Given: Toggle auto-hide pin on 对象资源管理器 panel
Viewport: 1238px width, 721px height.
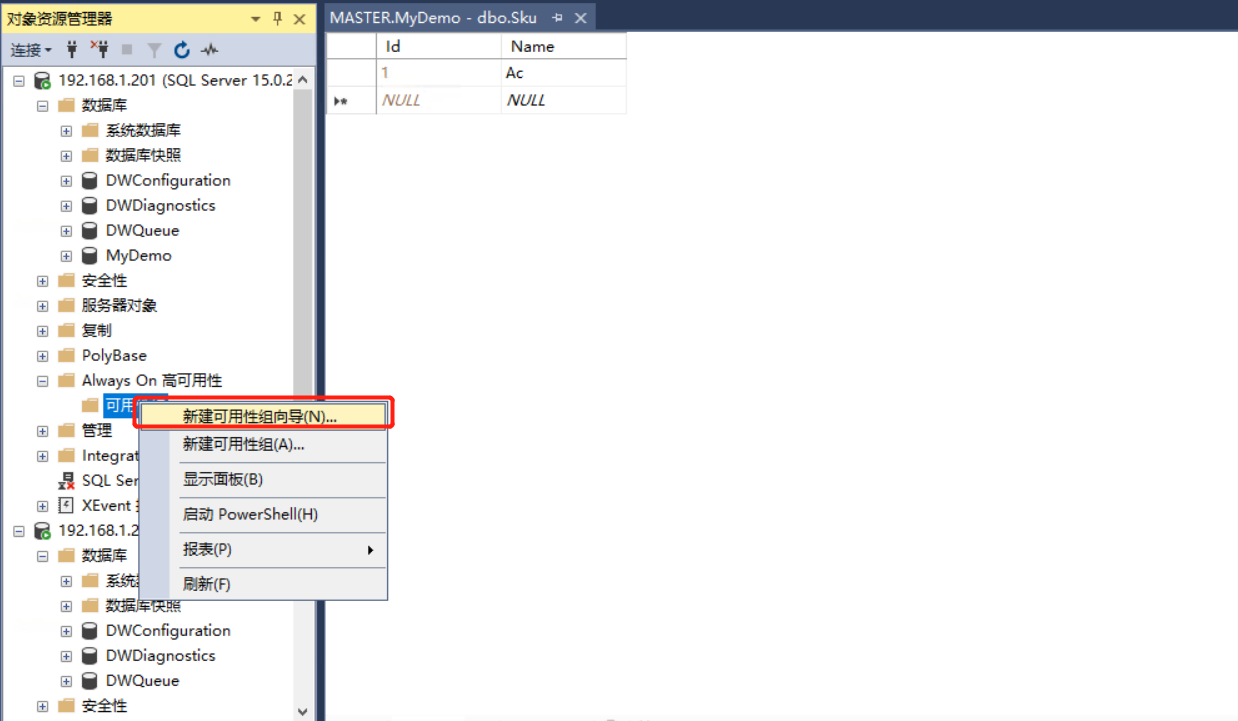Looking at the screenshot, I should 277,19.
